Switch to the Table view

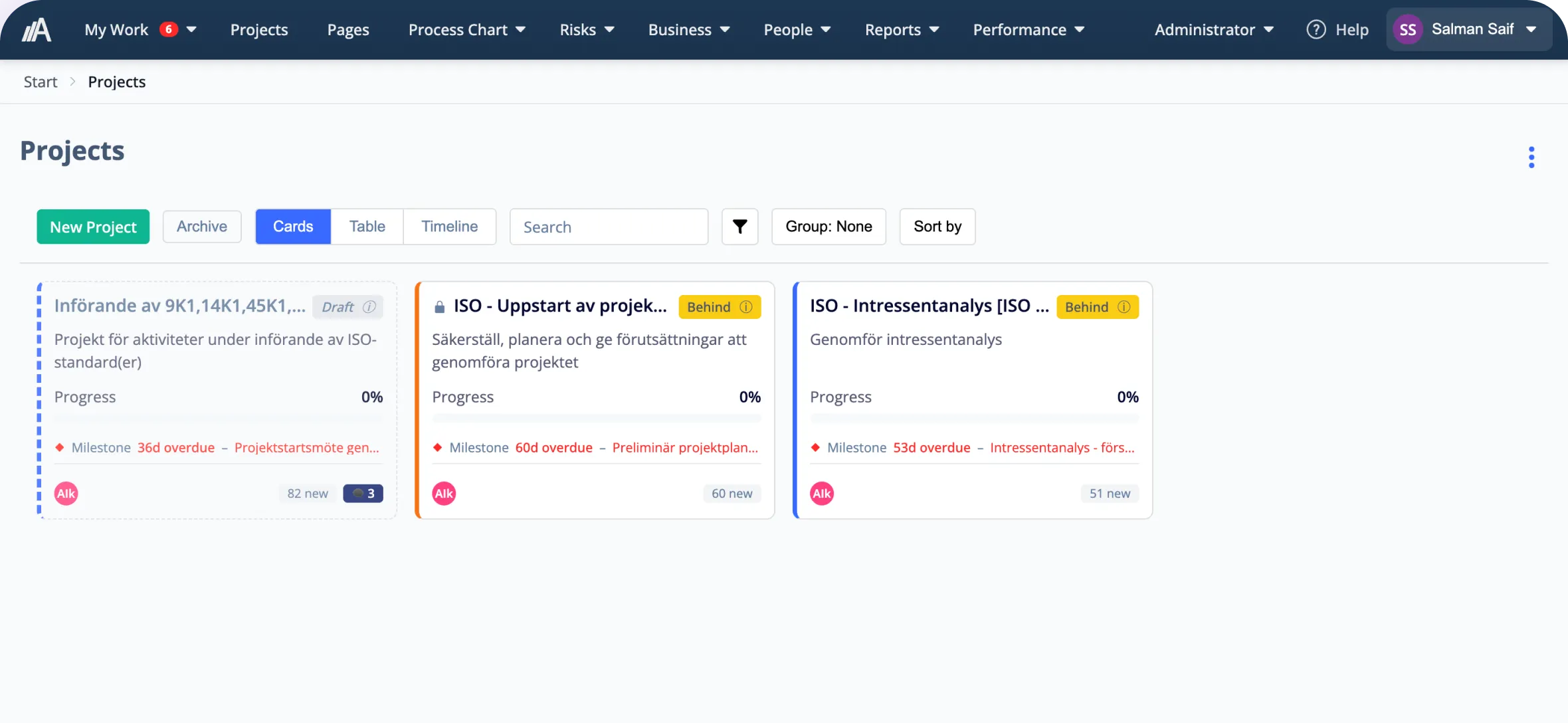[367, 227]
